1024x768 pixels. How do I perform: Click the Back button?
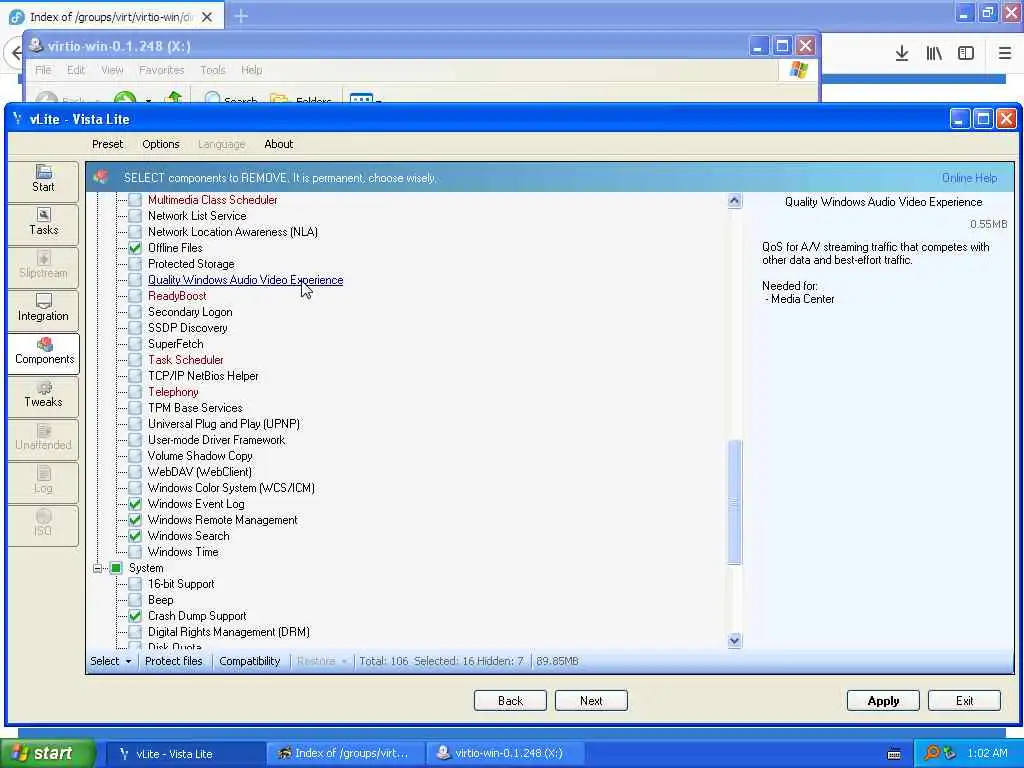tap(510, 701)
